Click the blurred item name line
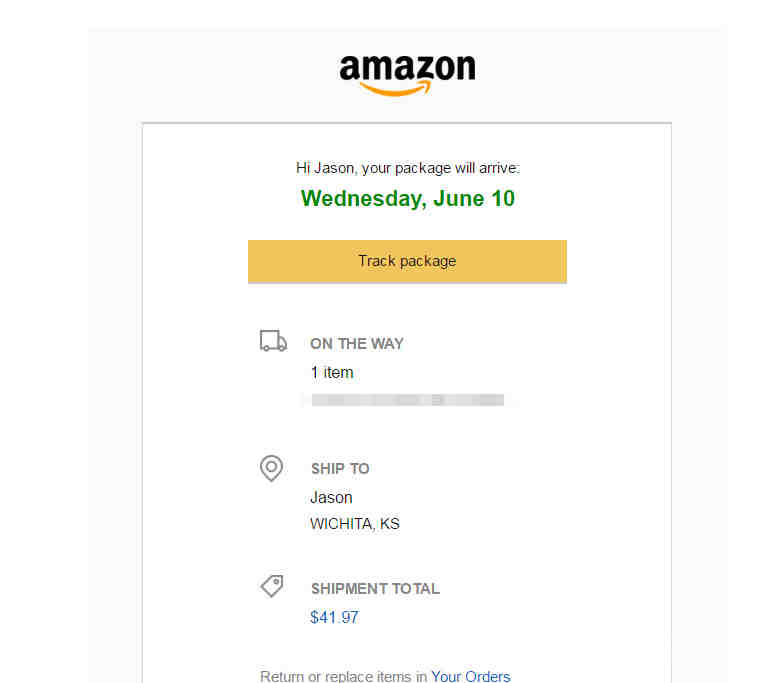Viewport: 778px width, 683px height. coord(407,400)
